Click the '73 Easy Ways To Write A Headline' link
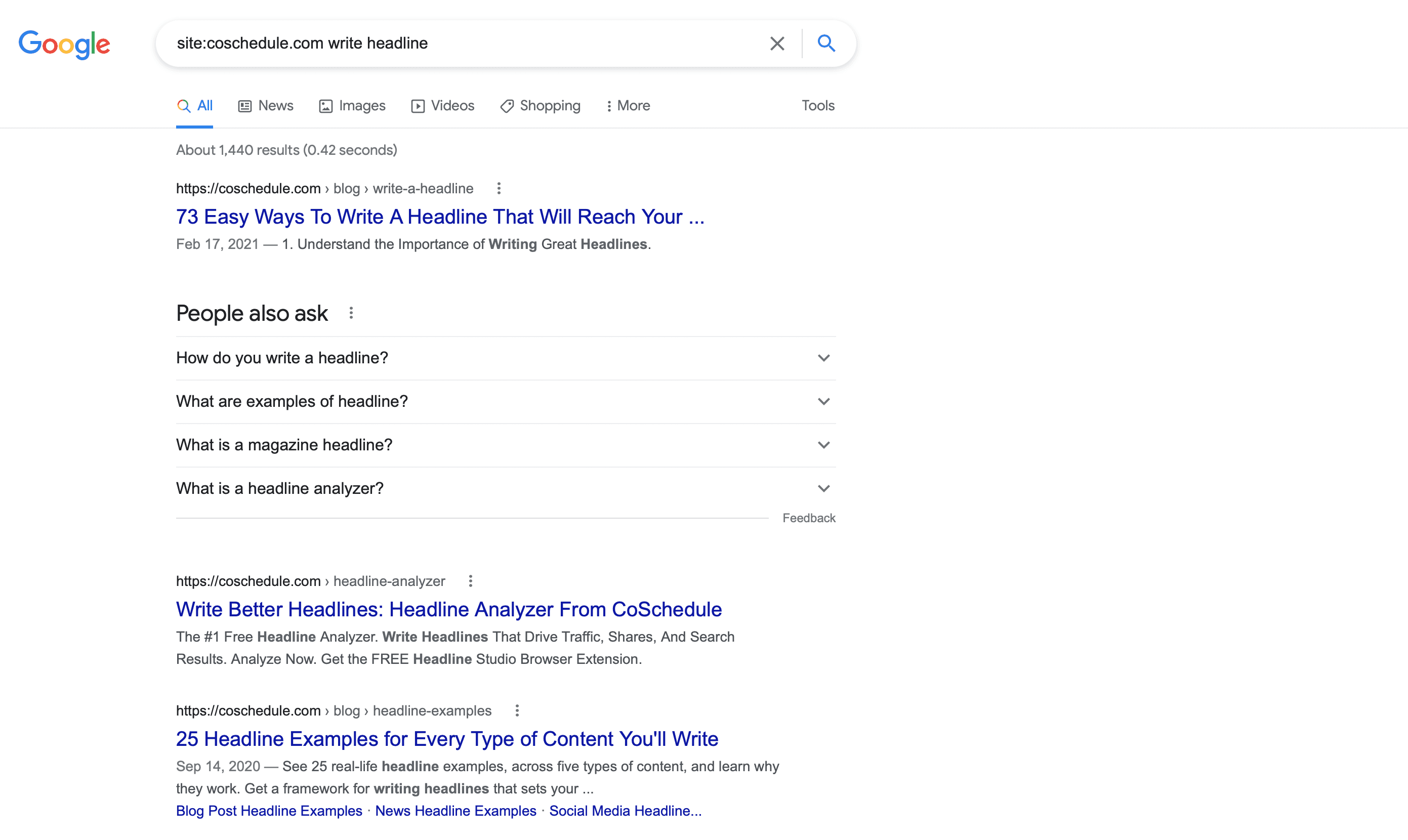 pyautogui.click(x=440, y=216)
